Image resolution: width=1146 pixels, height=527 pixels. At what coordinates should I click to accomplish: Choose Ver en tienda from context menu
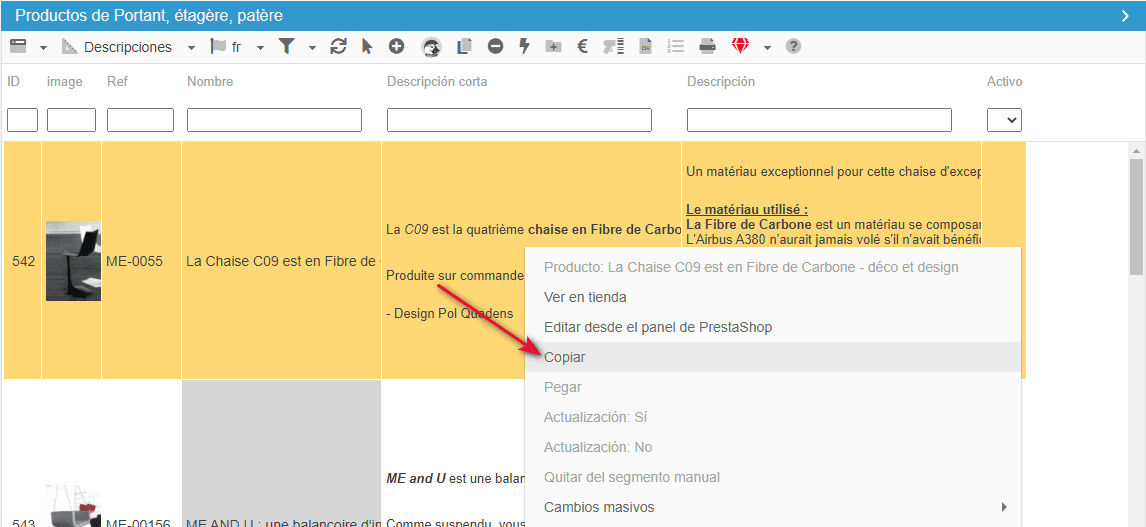point(585,297)
